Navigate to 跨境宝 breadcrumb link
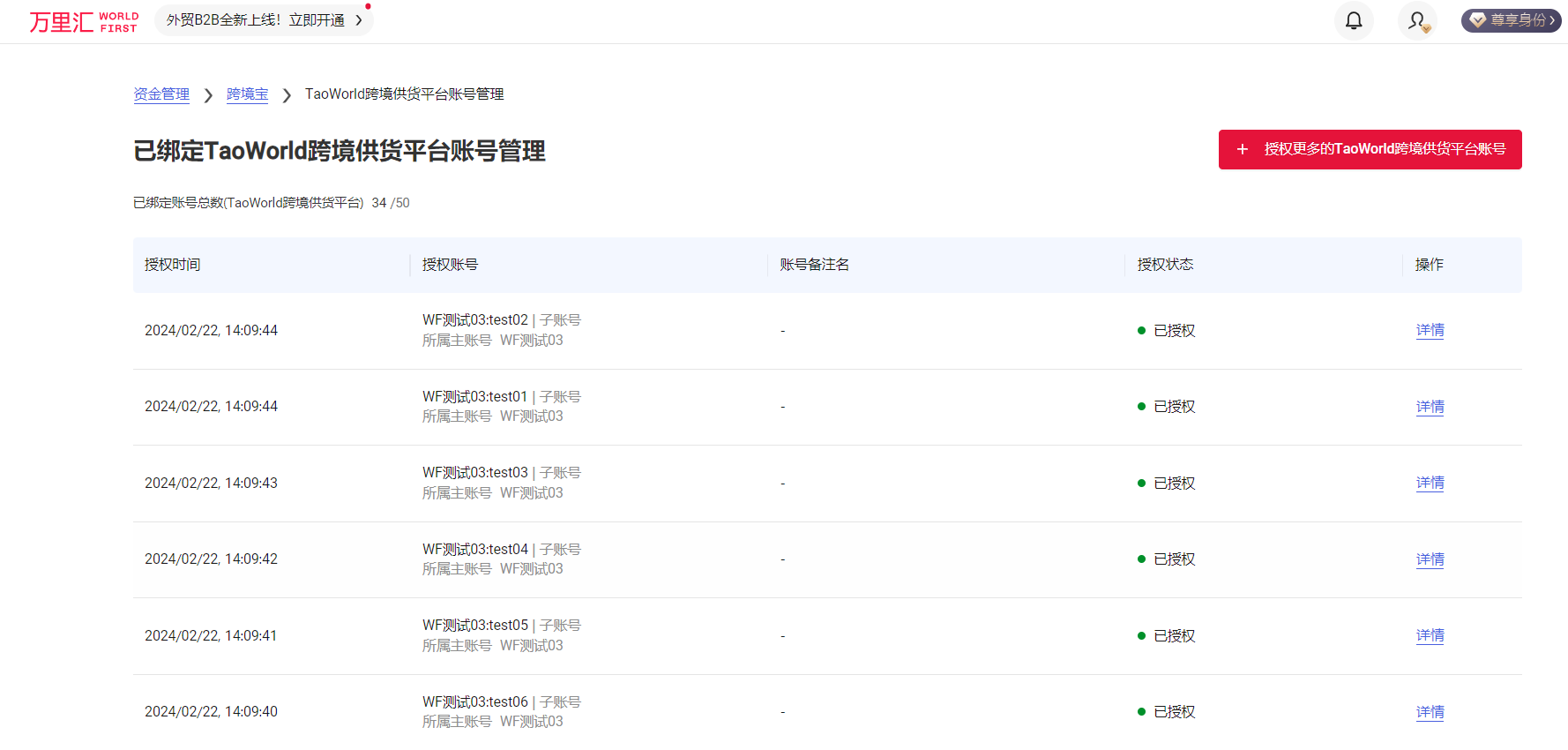This screenshot has height=750, width=1568. pos(247,94)
